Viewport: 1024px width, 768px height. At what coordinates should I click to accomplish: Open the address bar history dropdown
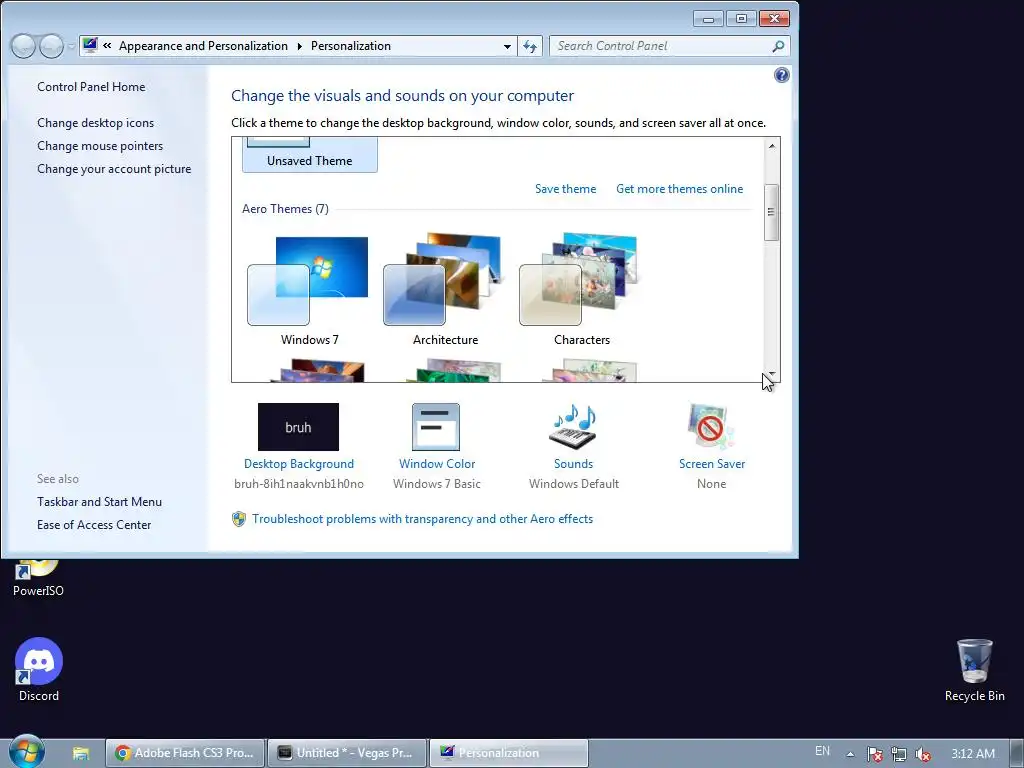[507, 46]
